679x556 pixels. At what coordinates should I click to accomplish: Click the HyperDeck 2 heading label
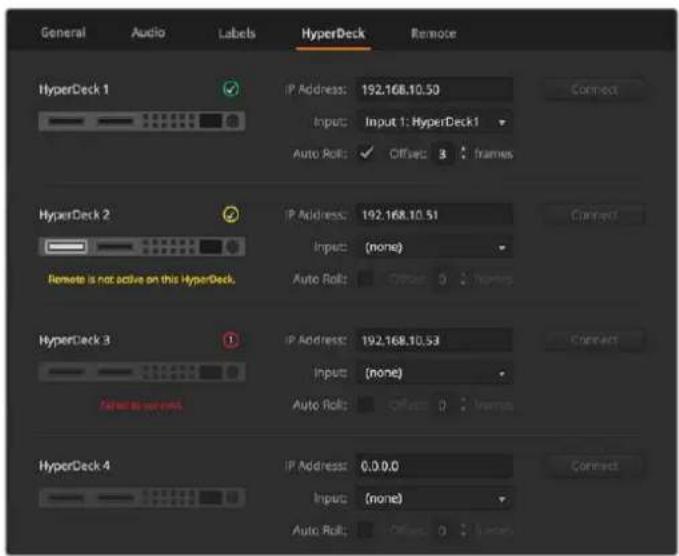[x=74, y=215]
